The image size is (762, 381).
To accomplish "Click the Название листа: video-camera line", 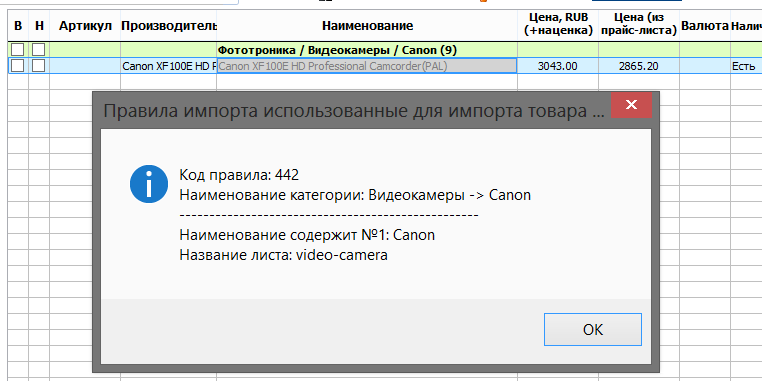I will coord(284,255).
